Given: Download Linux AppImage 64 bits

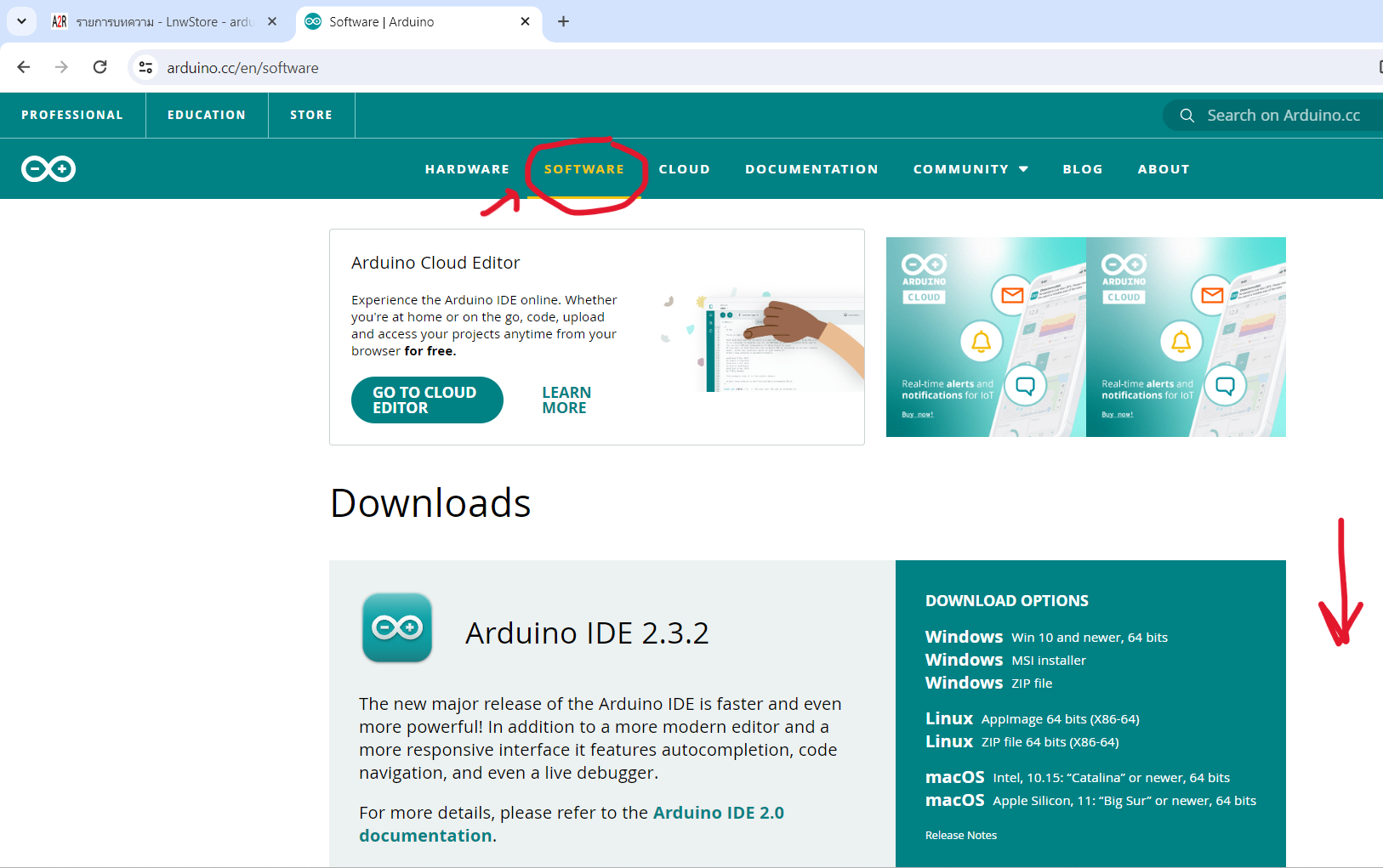Looking at the screenshot, I should (x=1033, y=718).
